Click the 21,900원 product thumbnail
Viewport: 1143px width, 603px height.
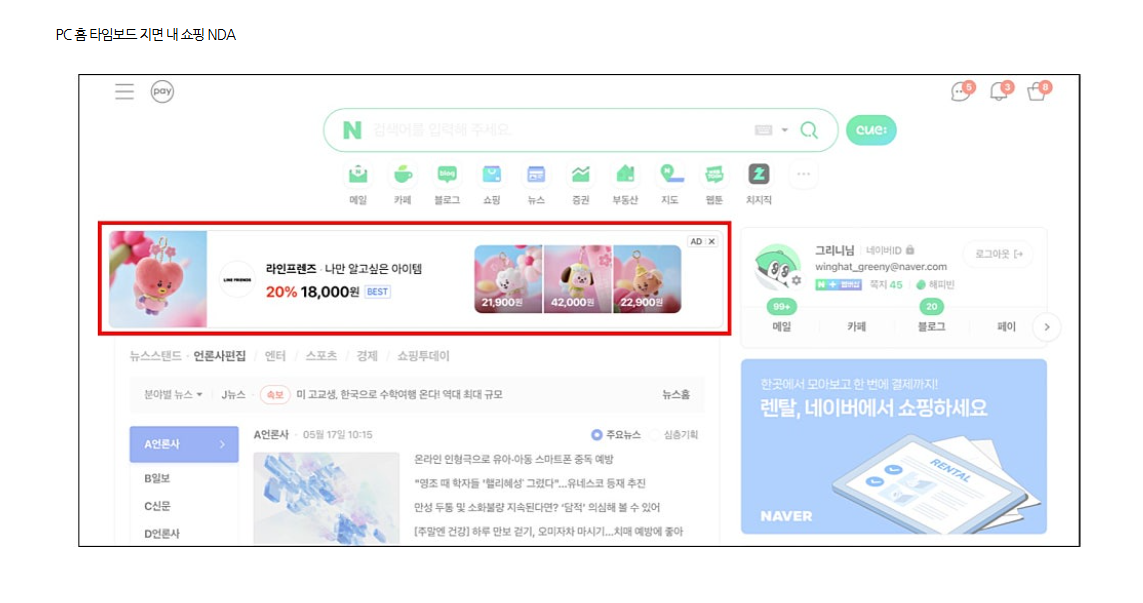tap(508, 279)
